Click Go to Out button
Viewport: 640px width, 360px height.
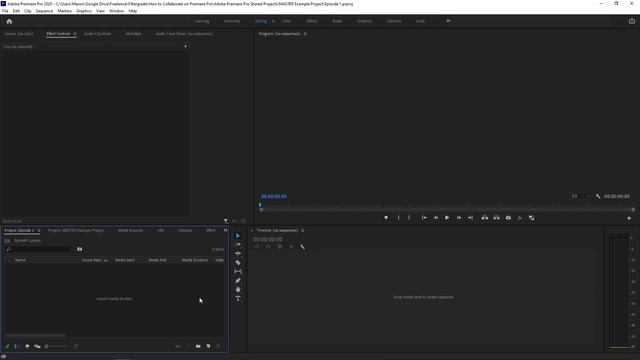(470, 218)
